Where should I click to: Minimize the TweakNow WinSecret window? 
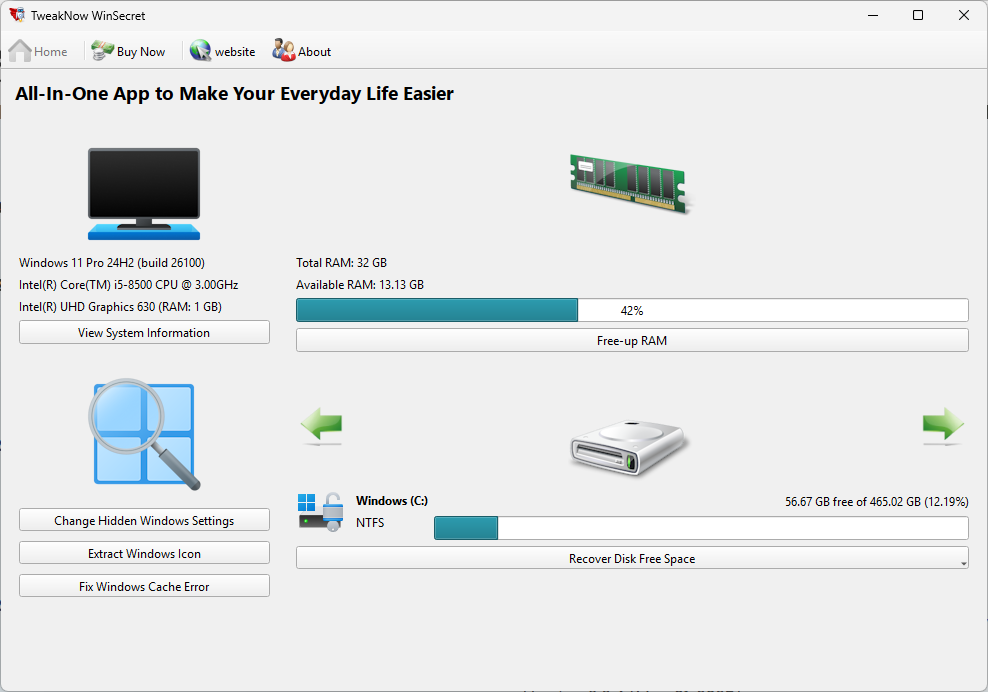(x=873, y=15)
